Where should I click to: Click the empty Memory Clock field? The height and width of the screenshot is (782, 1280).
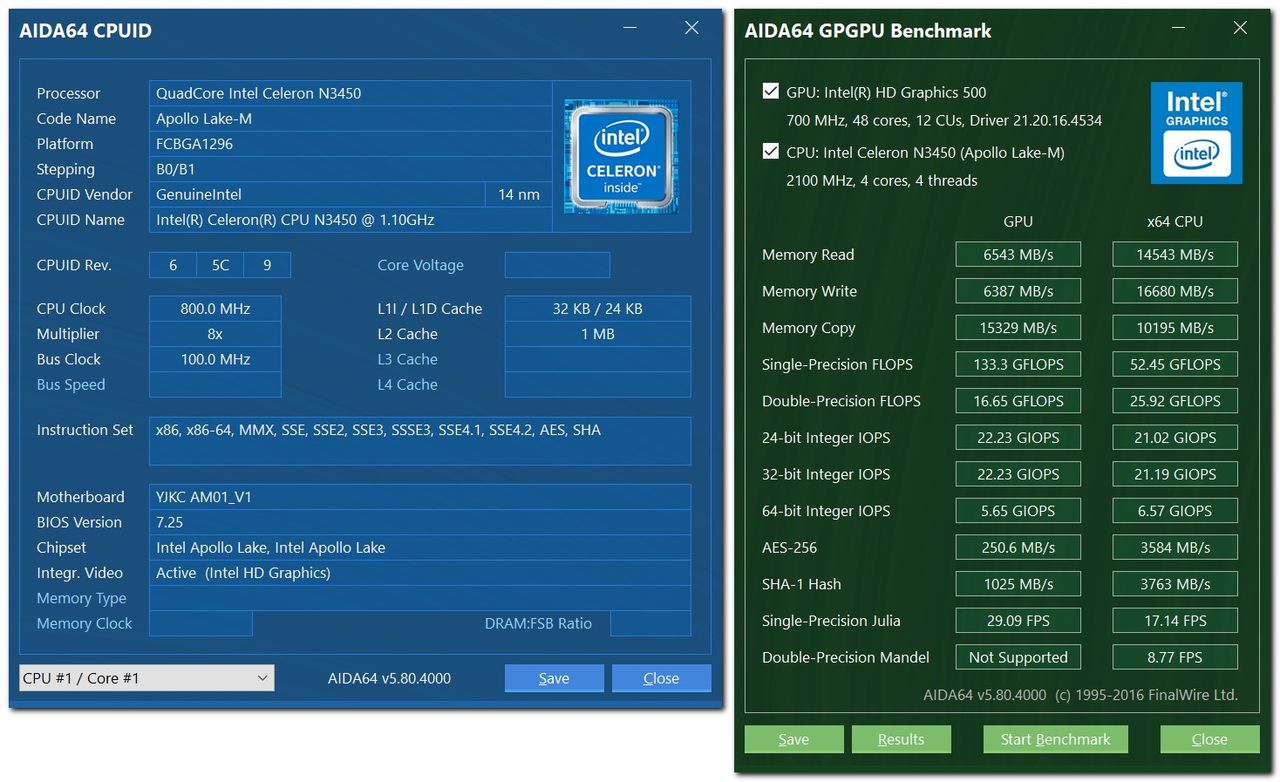[201, 623]
